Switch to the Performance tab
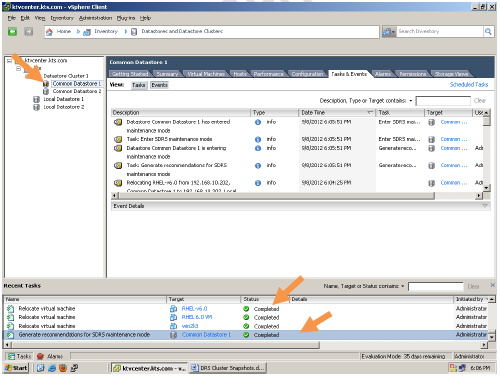500x379 pixels. pos(268,74)
